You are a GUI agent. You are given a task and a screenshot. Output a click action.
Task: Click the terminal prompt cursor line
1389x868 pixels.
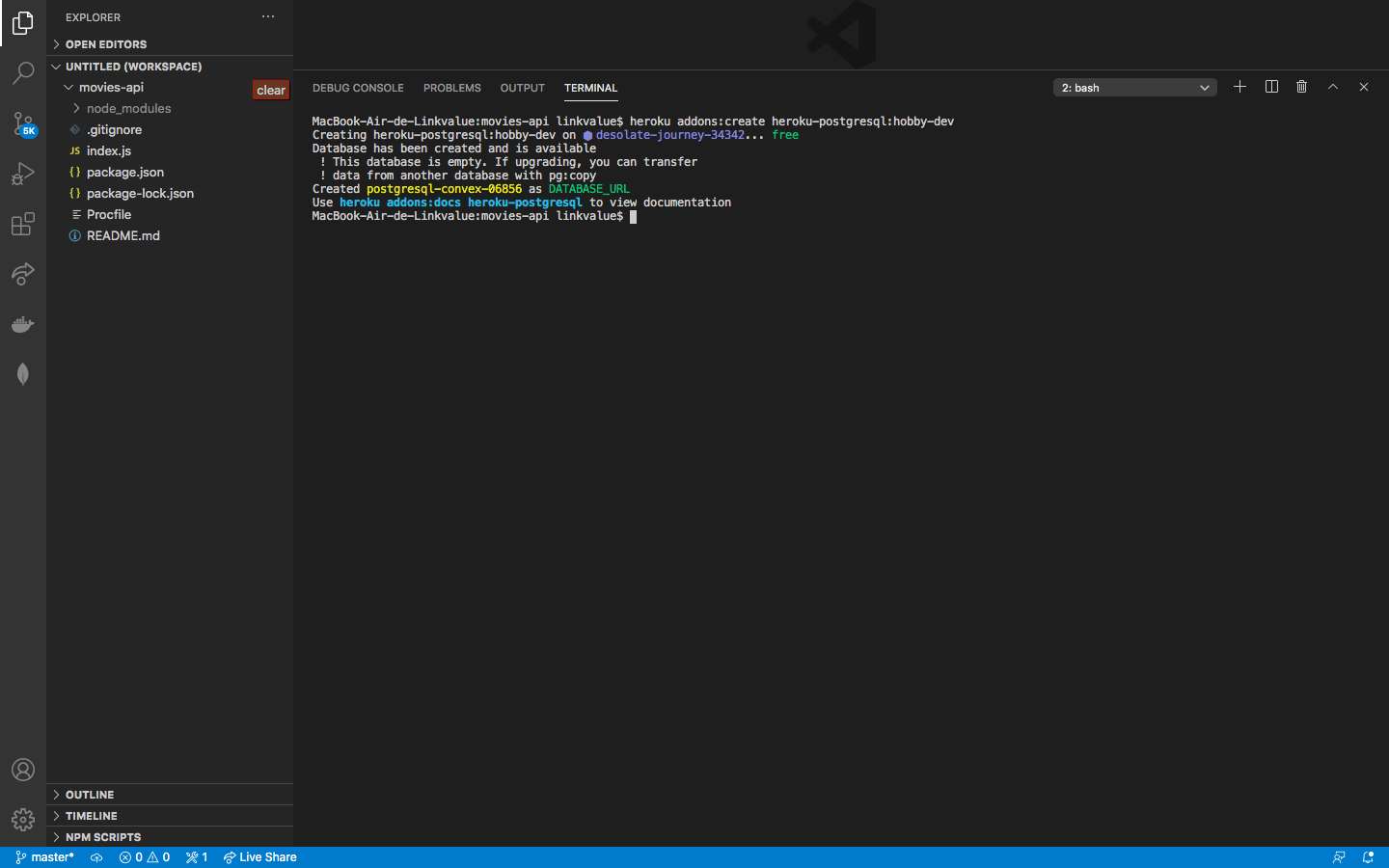click(475, 216)
